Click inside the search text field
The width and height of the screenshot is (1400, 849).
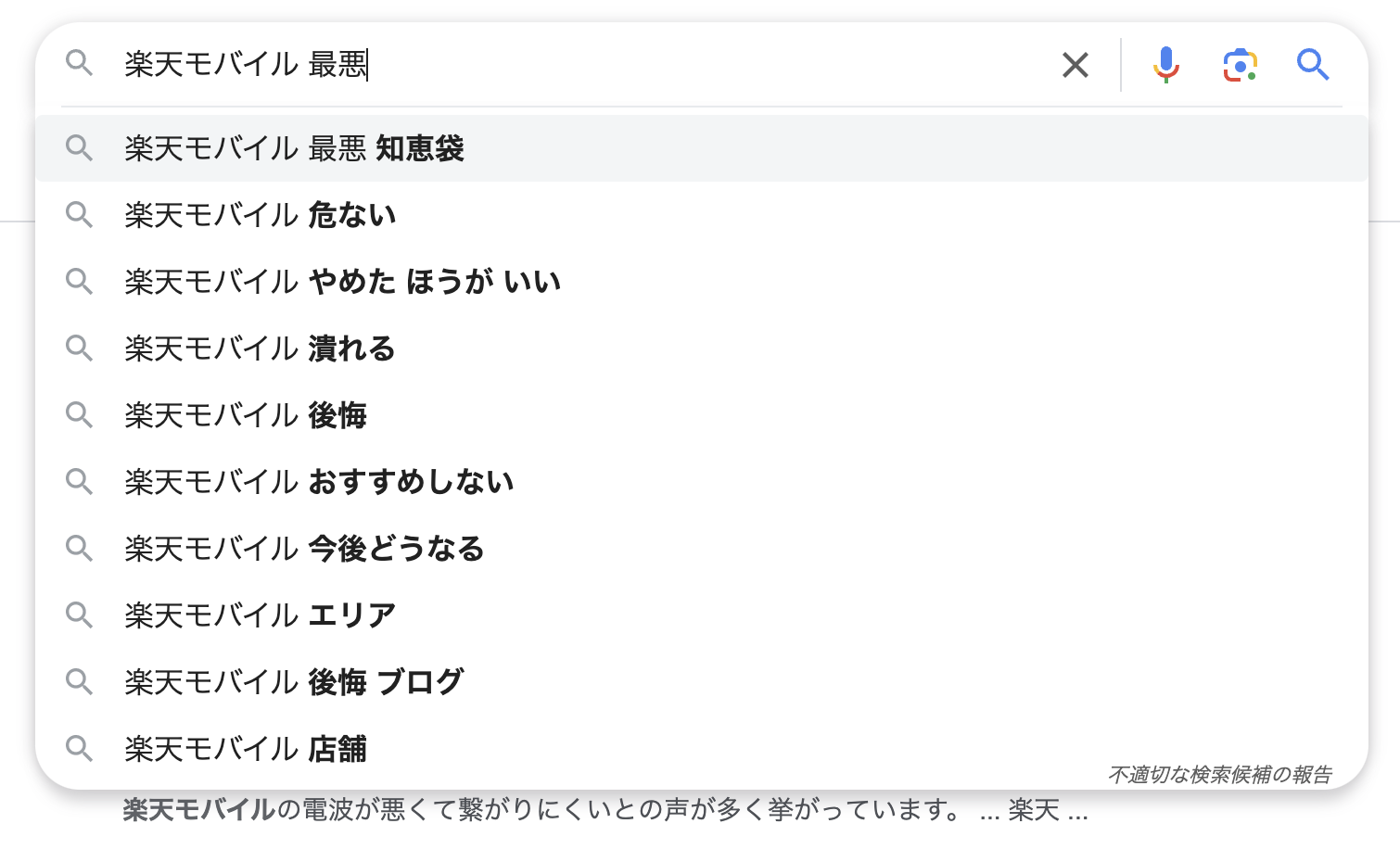584,65
